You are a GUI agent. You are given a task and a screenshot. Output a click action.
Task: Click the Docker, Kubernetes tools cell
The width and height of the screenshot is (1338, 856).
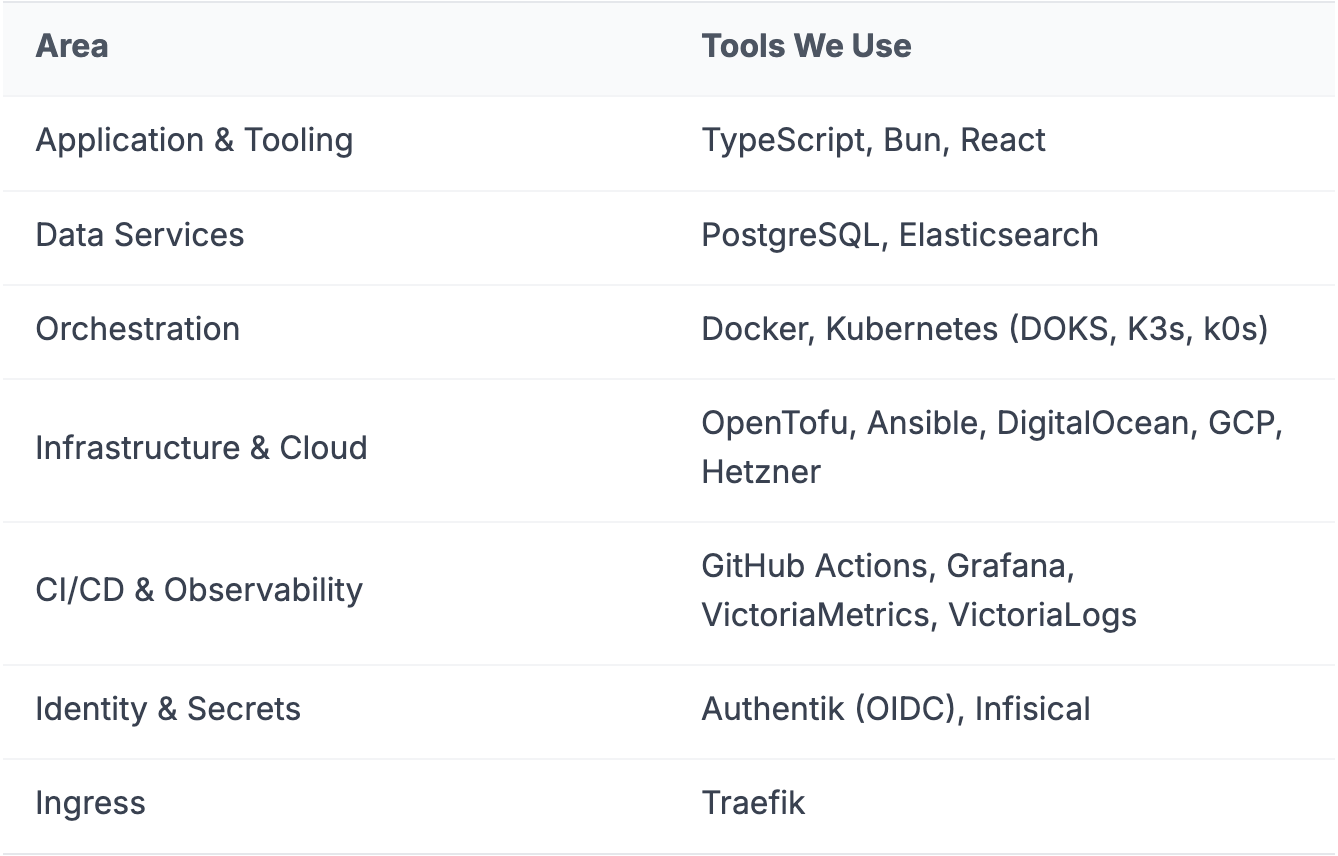(985, 329)
